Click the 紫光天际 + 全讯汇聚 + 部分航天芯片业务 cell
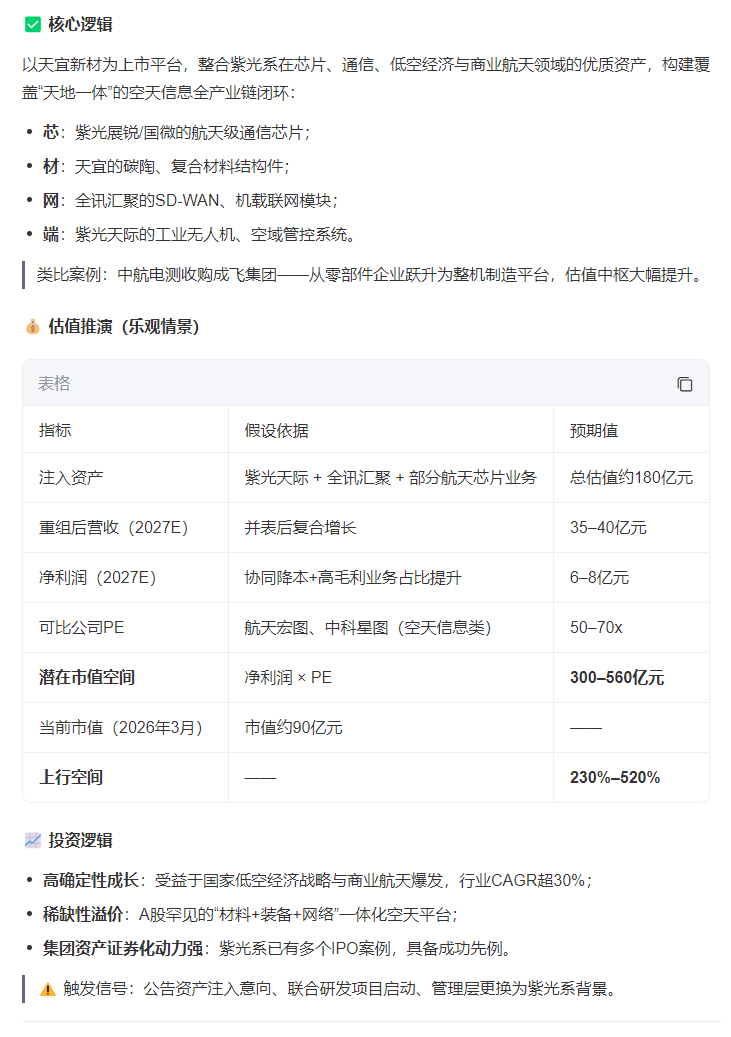Image resolution: width=731 pixels, height=1037 pixels. tap(390, 477)
